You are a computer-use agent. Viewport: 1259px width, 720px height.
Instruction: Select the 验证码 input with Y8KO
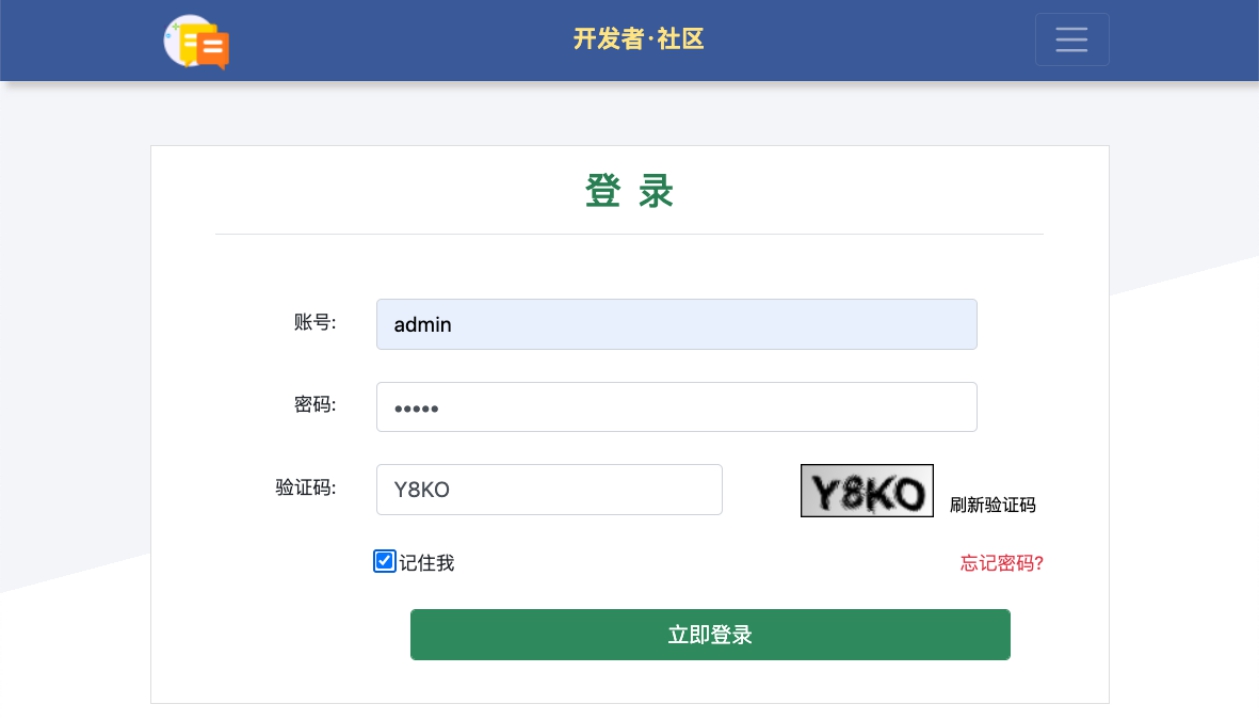pyautogui.click(x=549, y=490)
